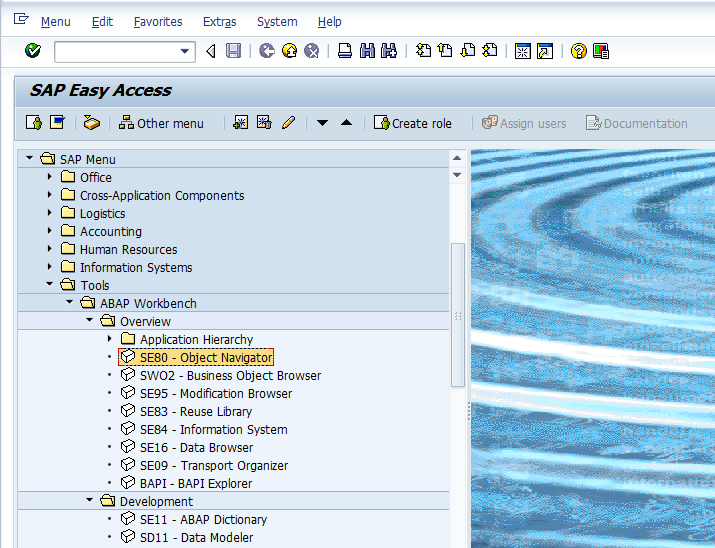Click the green Enter checkmark icon

point(32,51)
